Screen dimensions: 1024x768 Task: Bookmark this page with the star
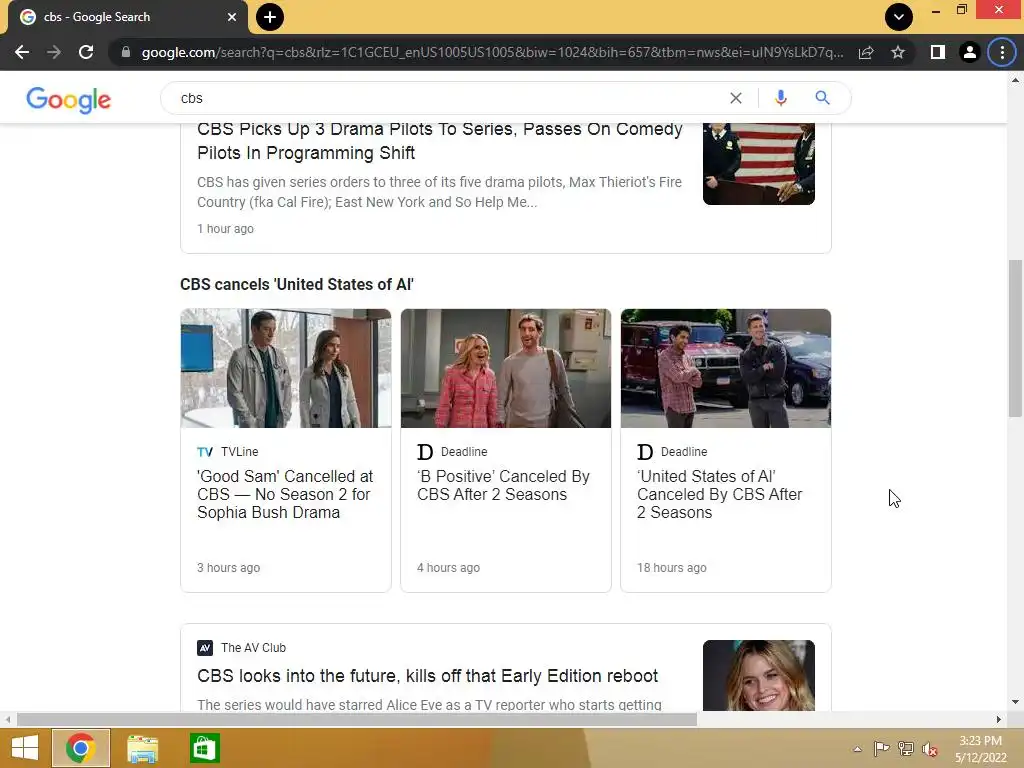(898, 52)
